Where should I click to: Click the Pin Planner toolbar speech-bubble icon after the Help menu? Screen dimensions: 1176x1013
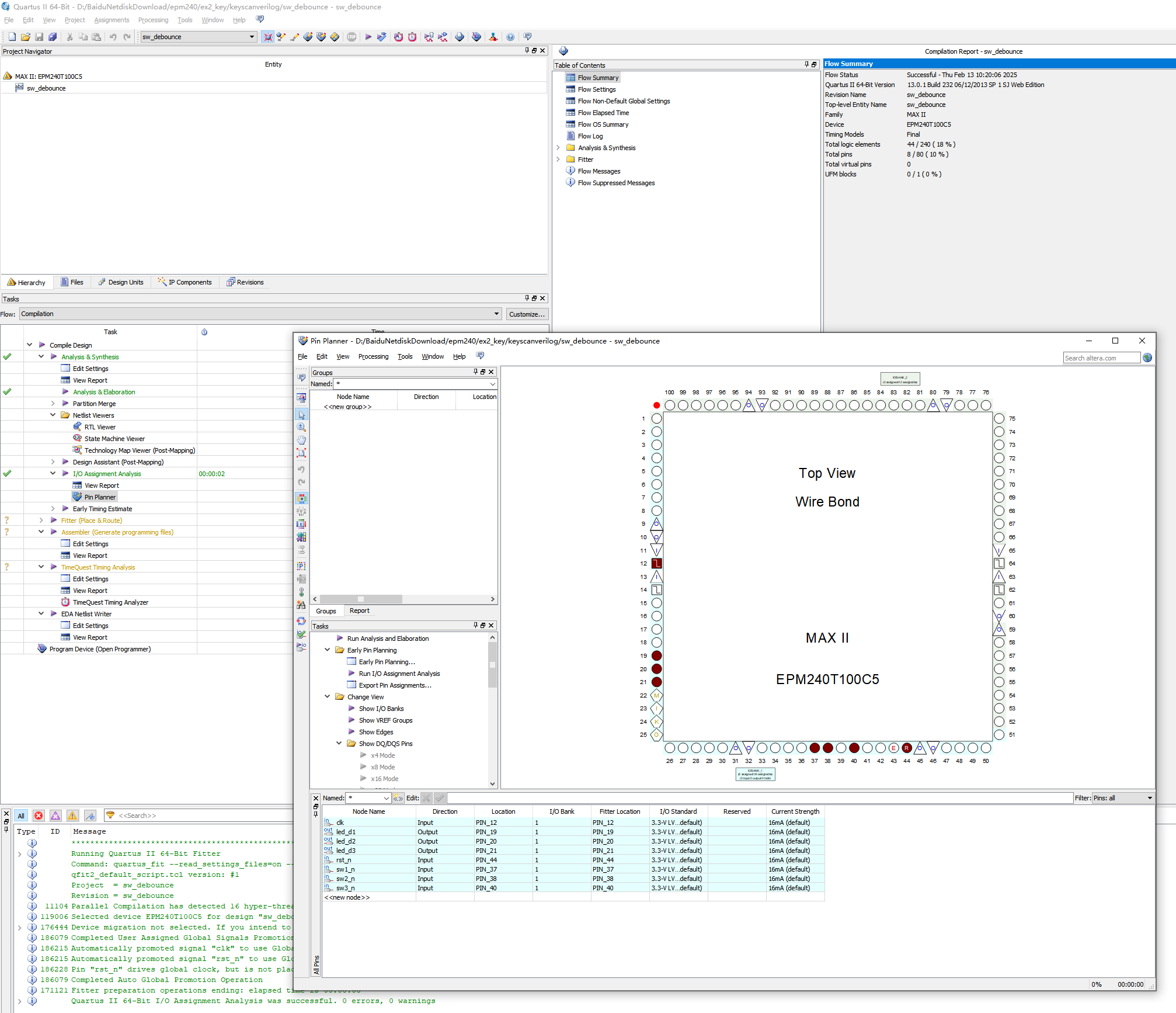coord(480,356)
